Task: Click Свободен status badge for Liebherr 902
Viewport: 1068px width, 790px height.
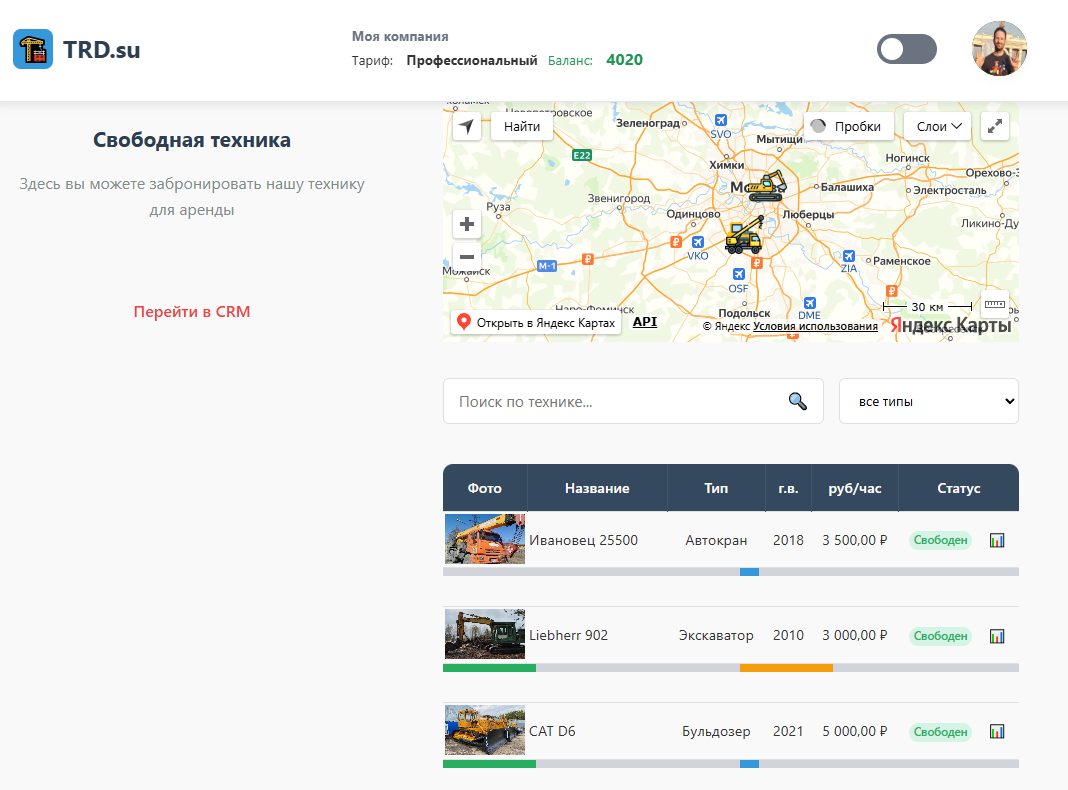Action: click(940, 636)
